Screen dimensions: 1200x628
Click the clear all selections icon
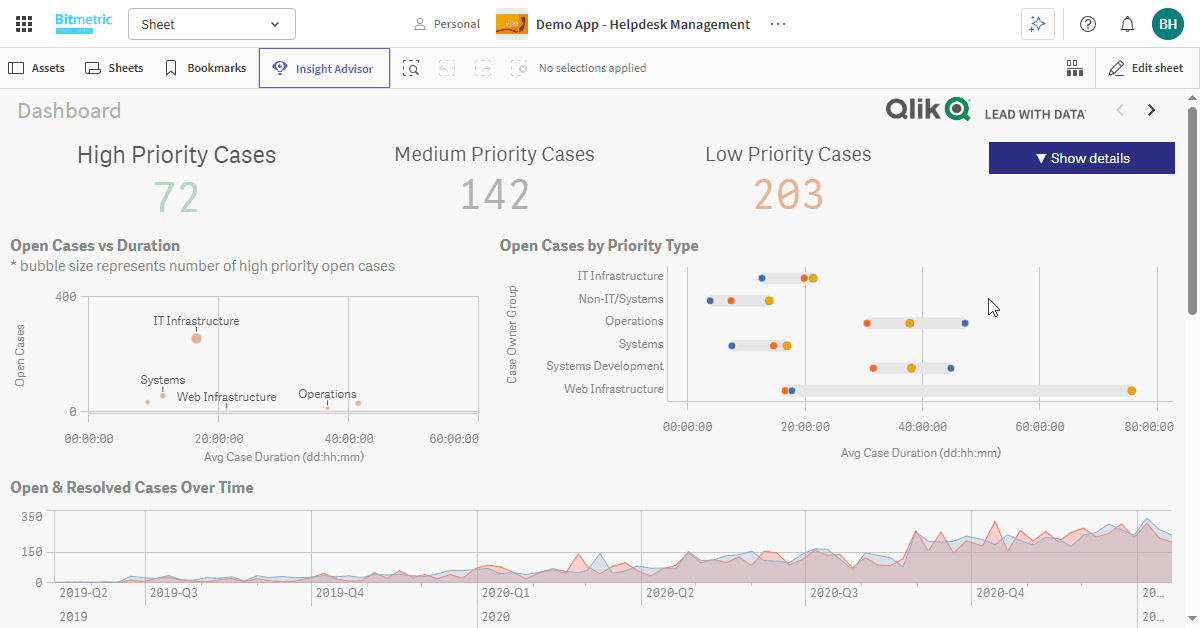tap(519, 68)
